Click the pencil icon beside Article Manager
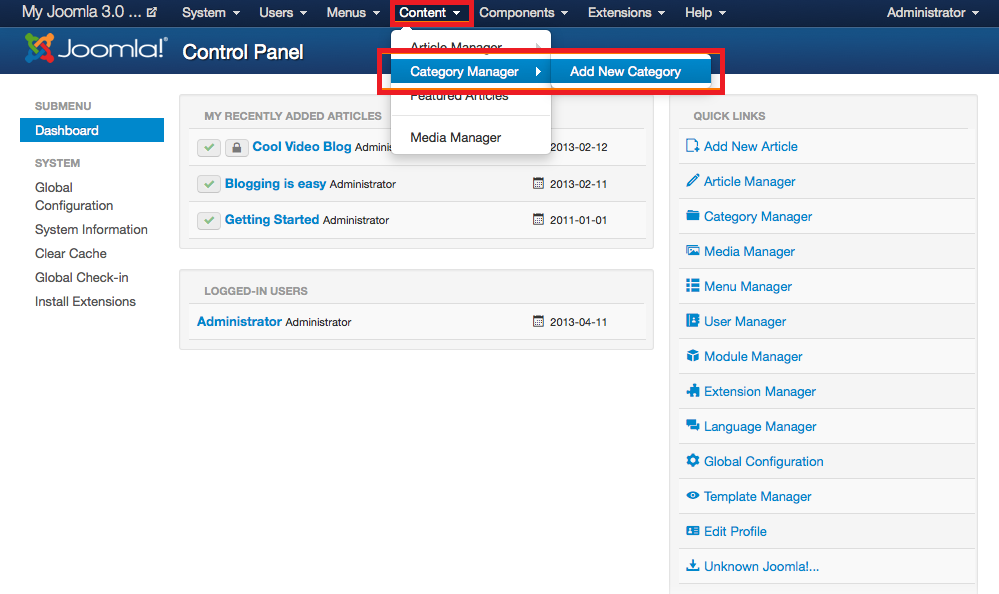 coord(693,181)
